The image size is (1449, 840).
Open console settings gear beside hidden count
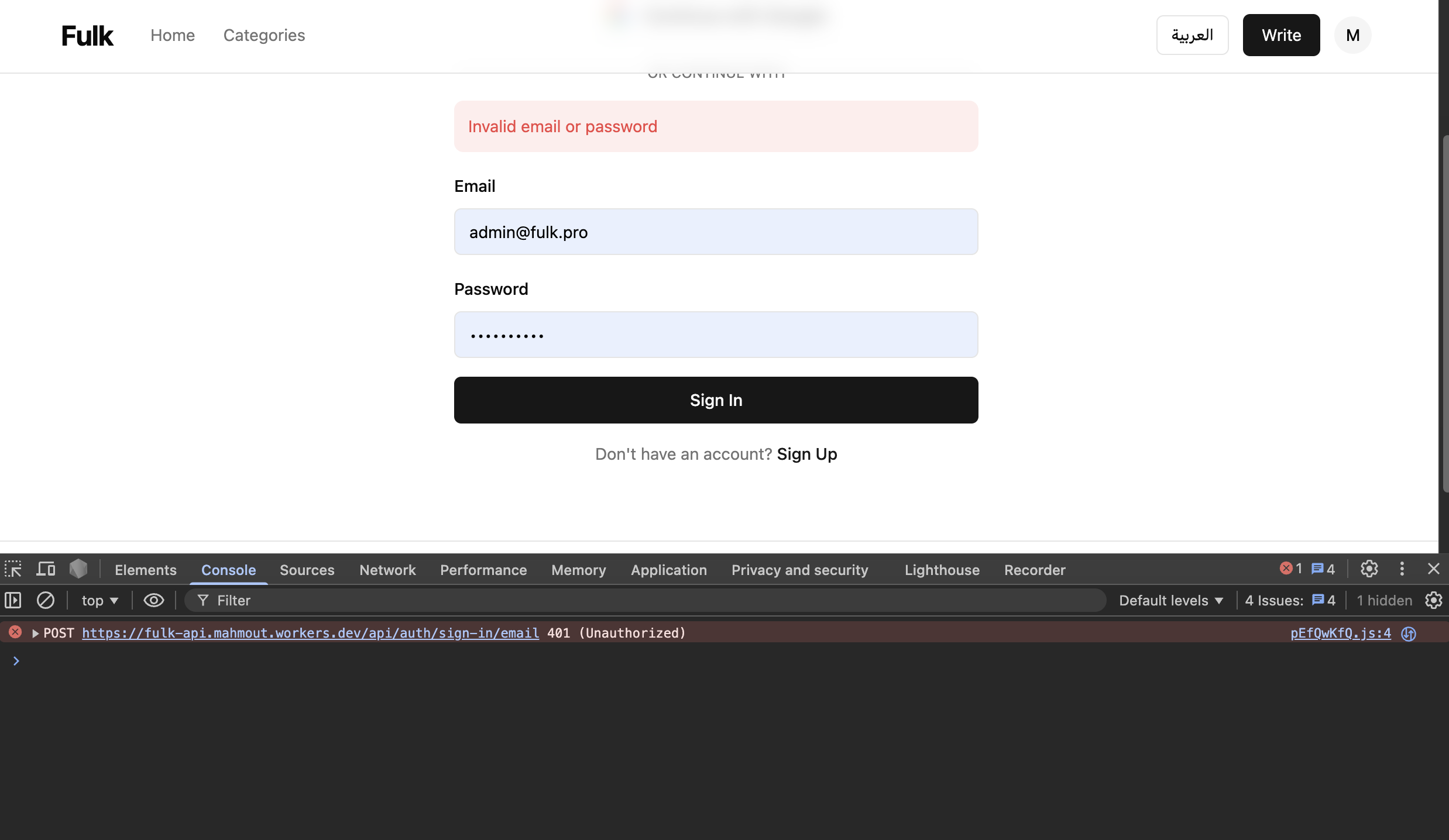point(1433,600)
